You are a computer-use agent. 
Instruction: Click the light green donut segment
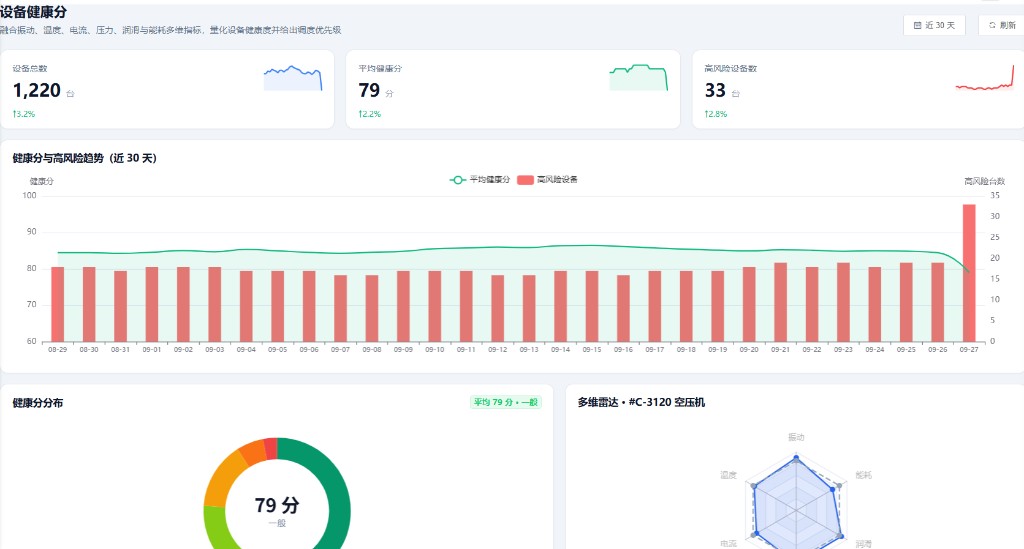[214, 527]
